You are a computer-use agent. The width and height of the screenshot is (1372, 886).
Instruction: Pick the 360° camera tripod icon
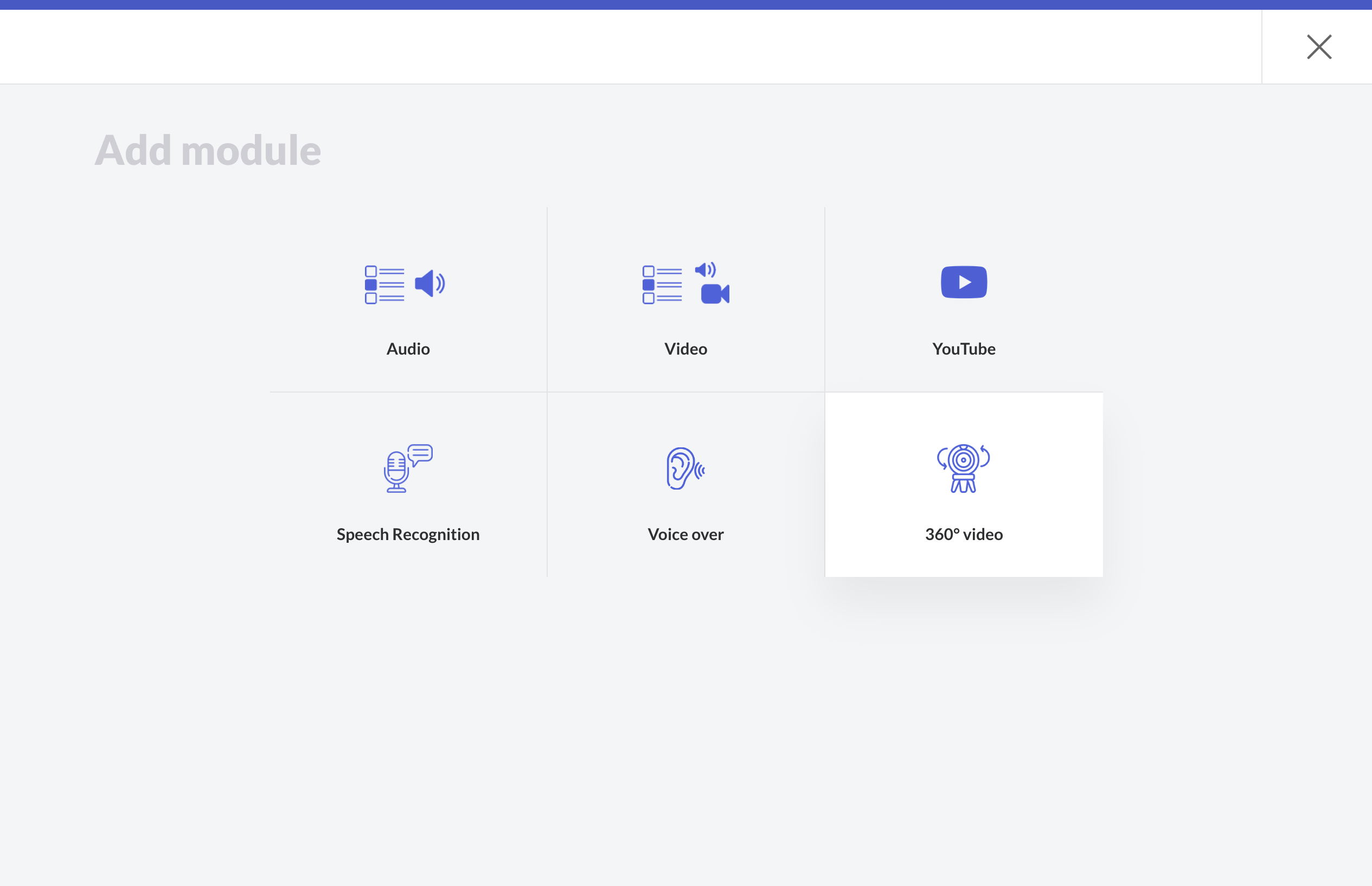pyautogui.click(x=964, y=468)
